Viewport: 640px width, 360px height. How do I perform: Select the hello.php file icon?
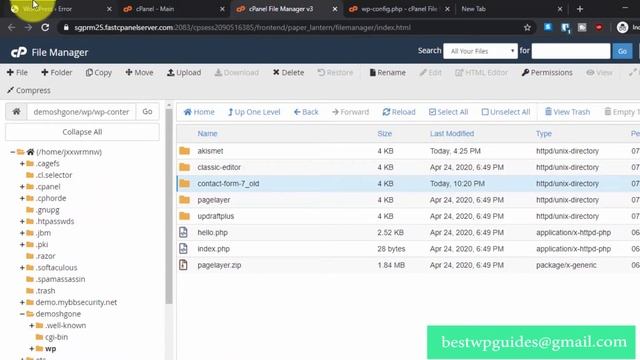click(183, 232)
